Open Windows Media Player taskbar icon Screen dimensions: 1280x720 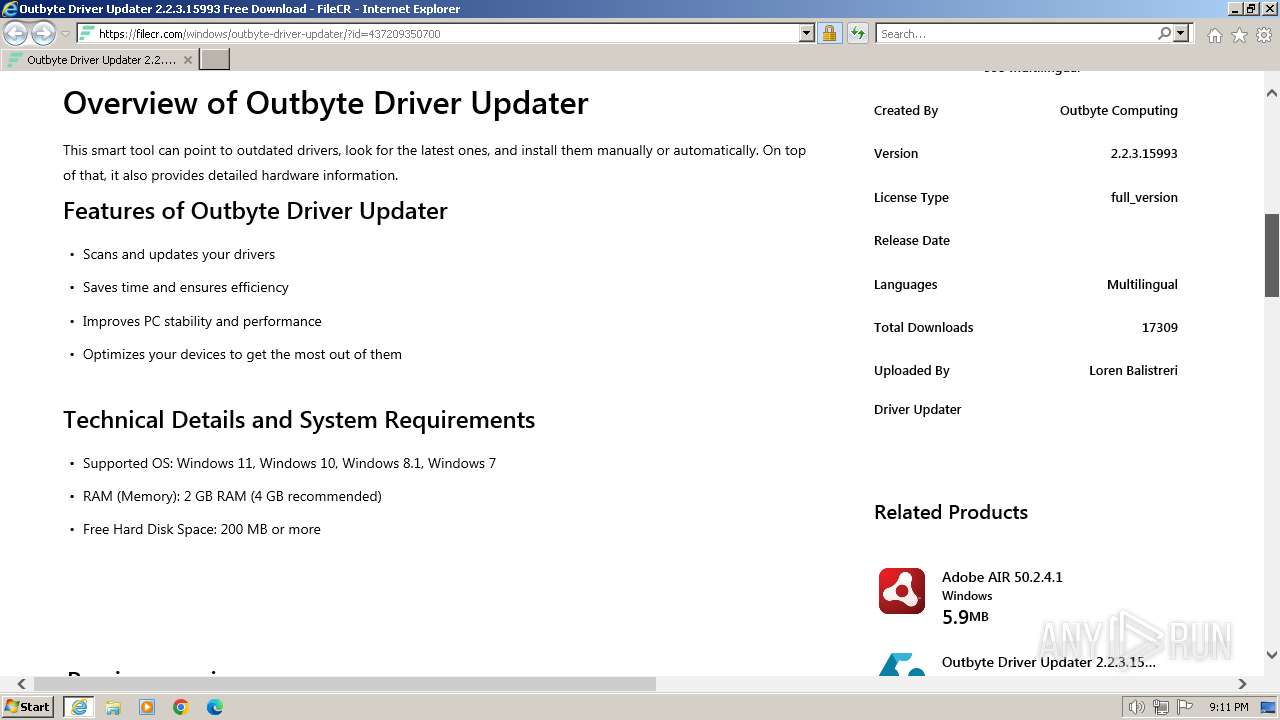(147, 707)
